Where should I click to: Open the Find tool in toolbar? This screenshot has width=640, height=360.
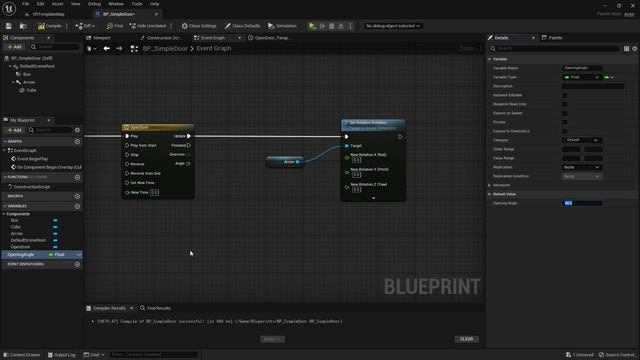[115, 26]
